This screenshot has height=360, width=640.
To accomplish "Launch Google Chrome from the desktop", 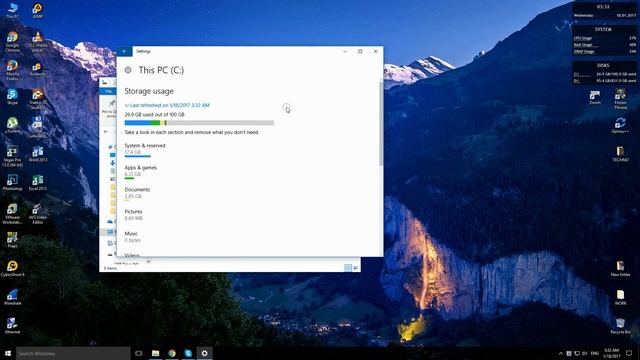I will pos(12,42).
